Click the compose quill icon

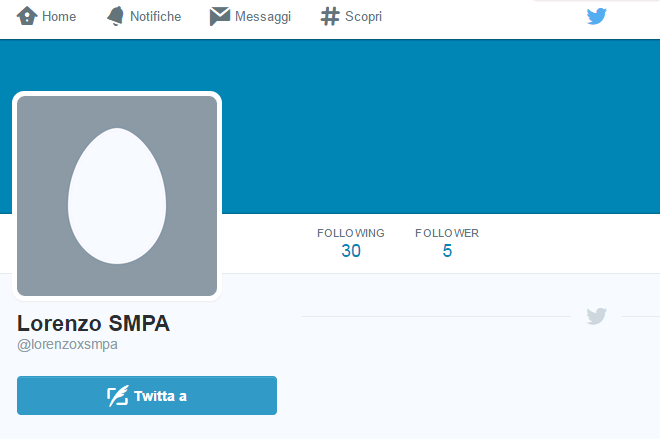tap(118, 396)
